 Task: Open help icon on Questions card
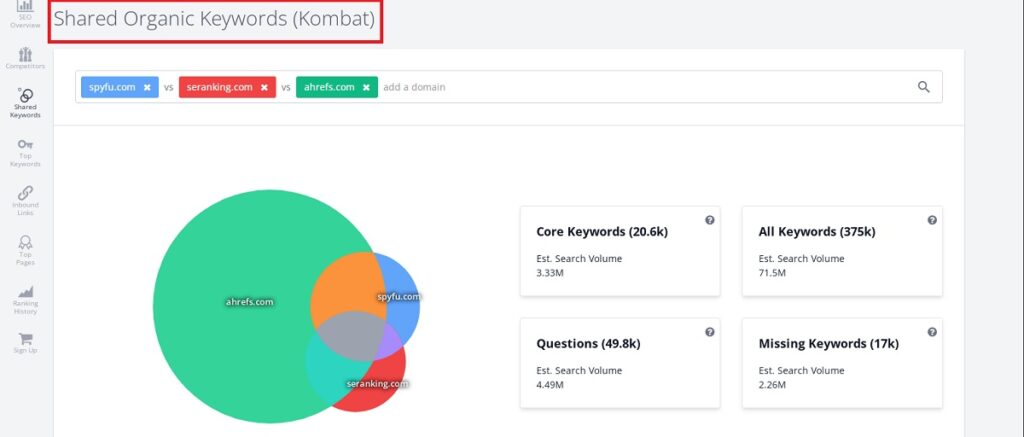coord(710,332)
